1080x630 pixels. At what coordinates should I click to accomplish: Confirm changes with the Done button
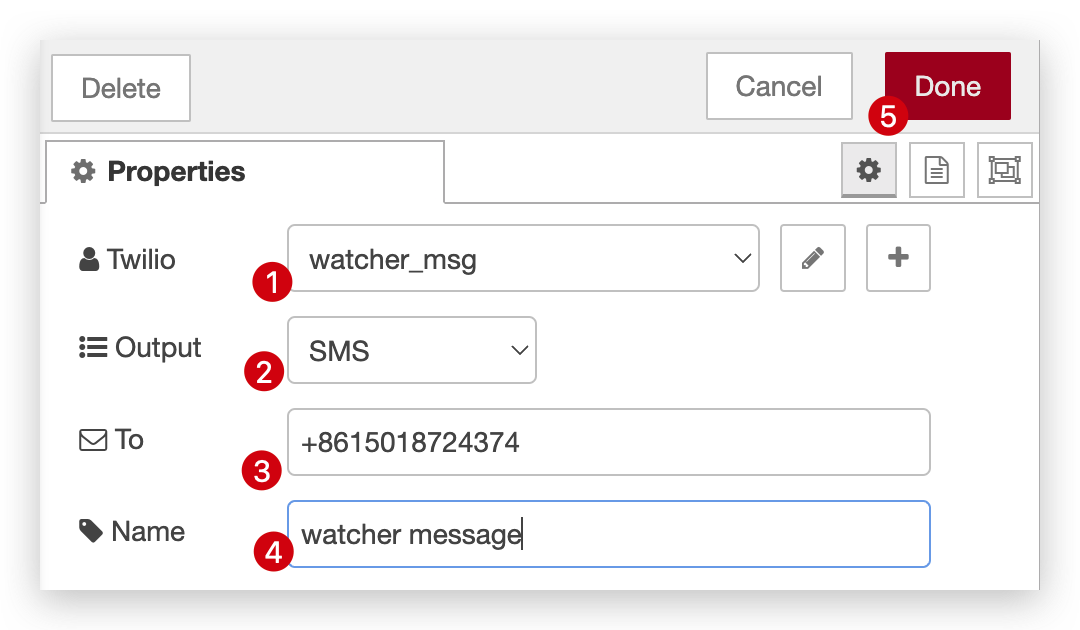[948, 86]
